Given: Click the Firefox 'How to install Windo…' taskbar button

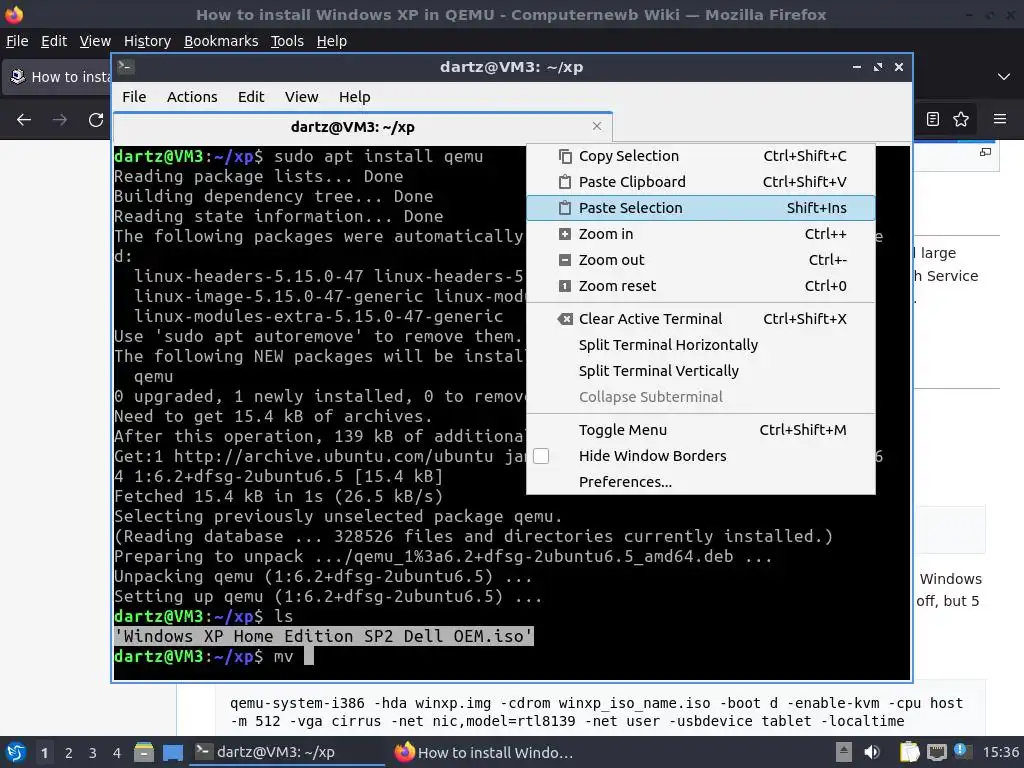Looking at the screenshot, I should click(x=485, y=752).
